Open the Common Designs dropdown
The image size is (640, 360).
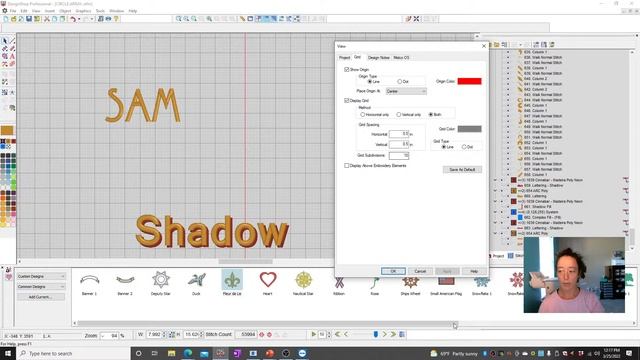[x=41, y=287]
